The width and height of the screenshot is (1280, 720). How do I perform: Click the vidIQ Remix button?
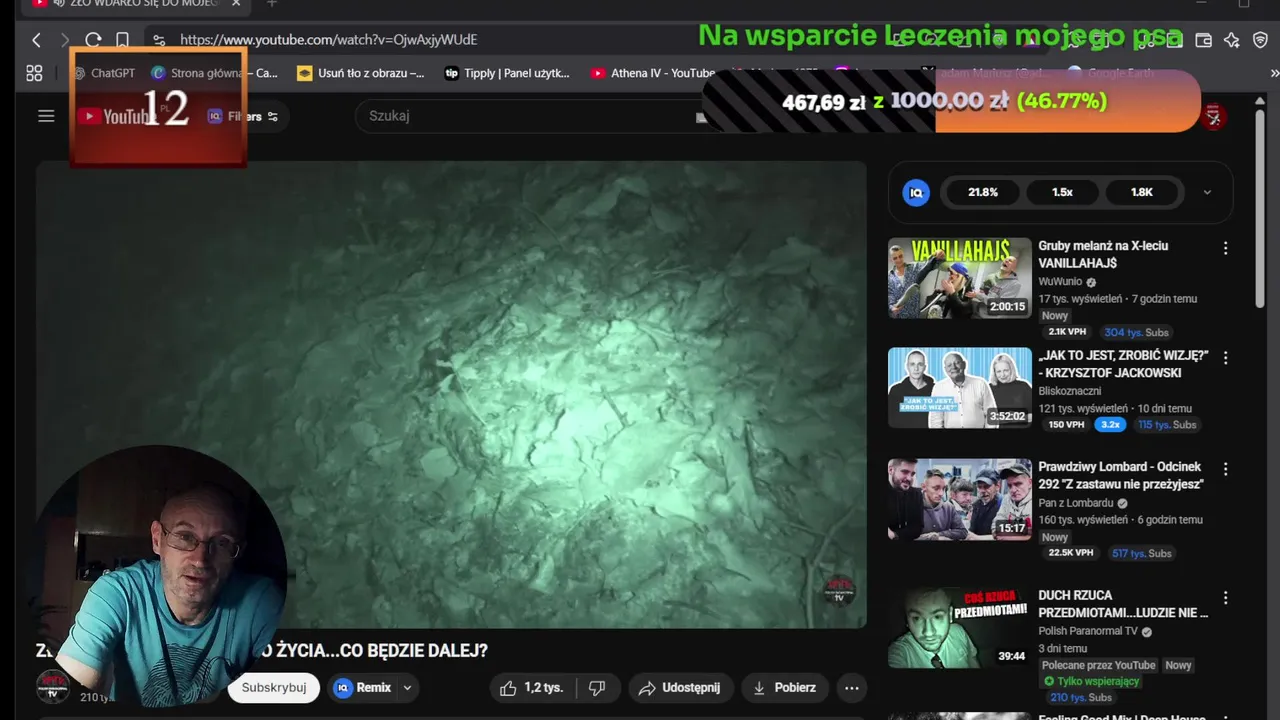point(363,688)
